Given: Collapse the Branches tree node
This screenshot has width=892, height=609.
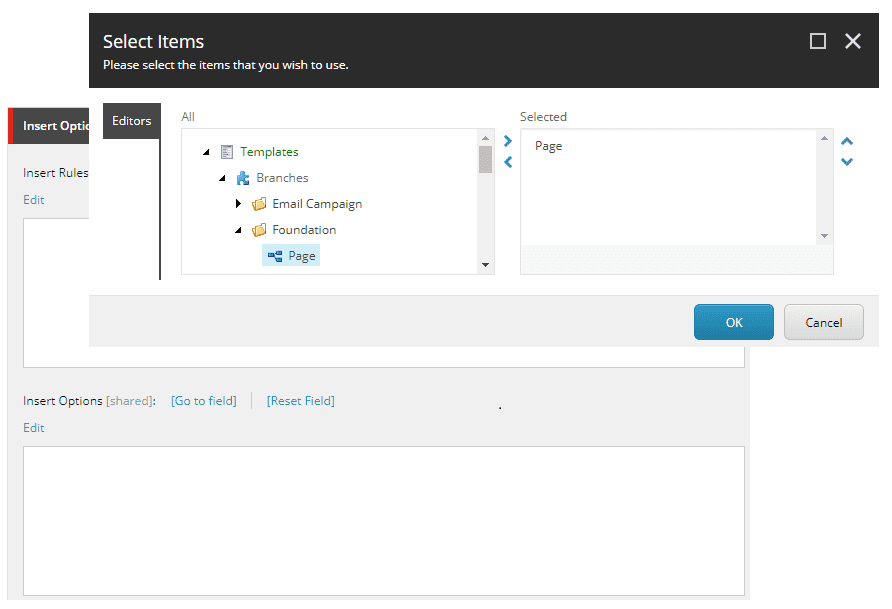Looking at the screenshot, I should [222, 178].
